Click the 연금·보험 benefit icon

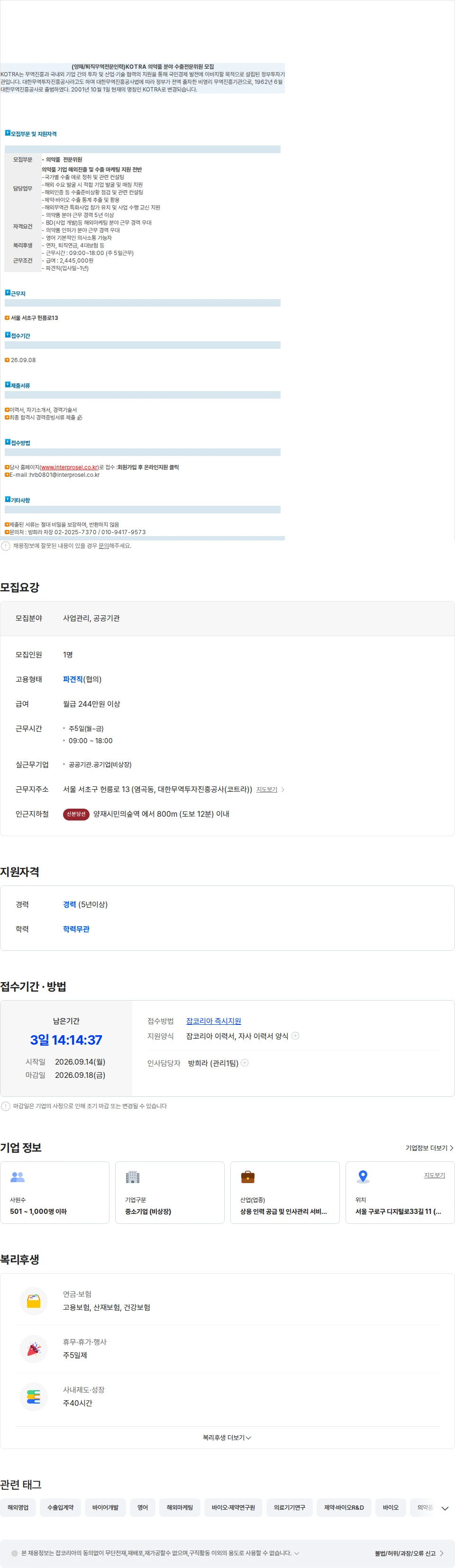pos(34,1301)
